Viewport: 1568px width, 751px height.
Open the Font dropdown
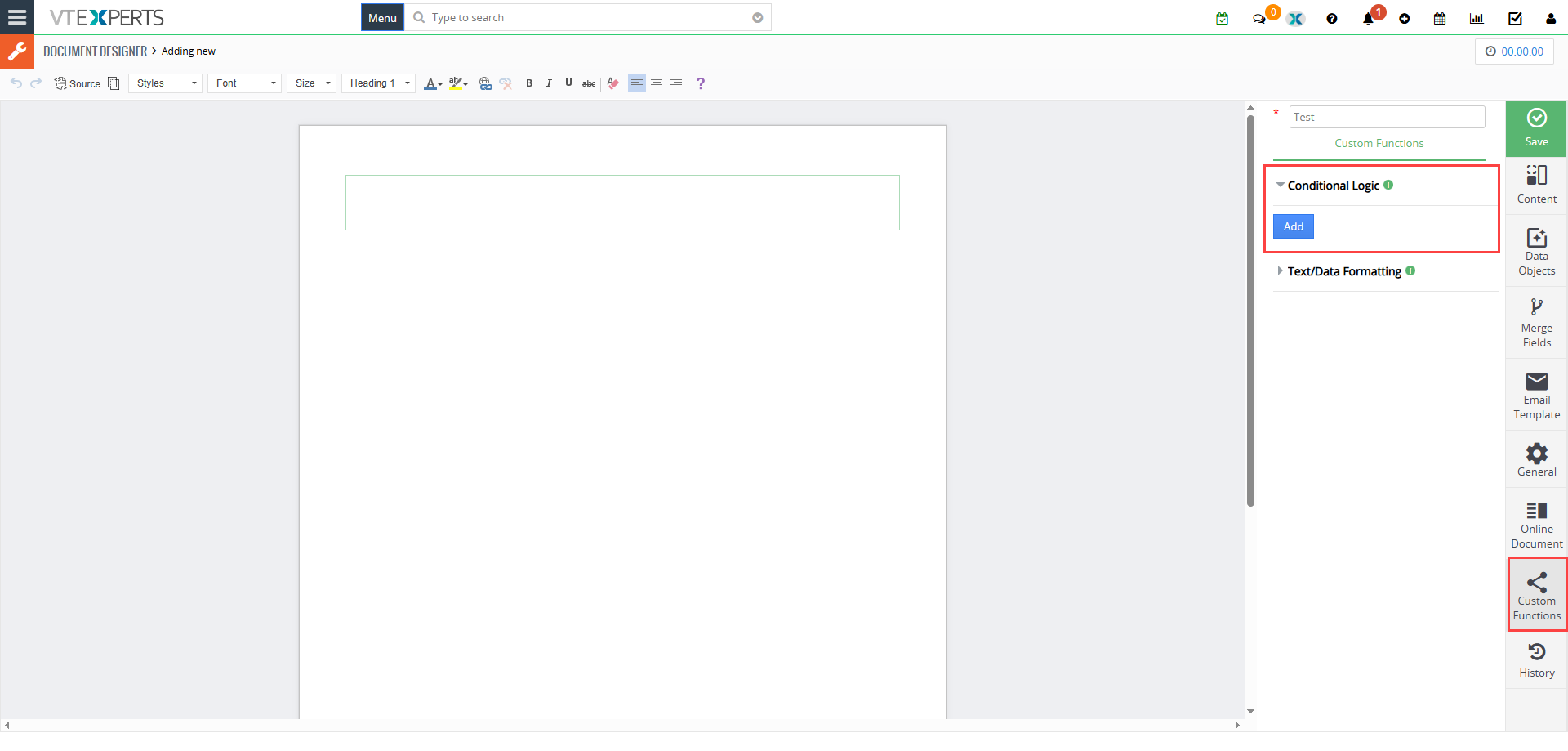(245, 83)
